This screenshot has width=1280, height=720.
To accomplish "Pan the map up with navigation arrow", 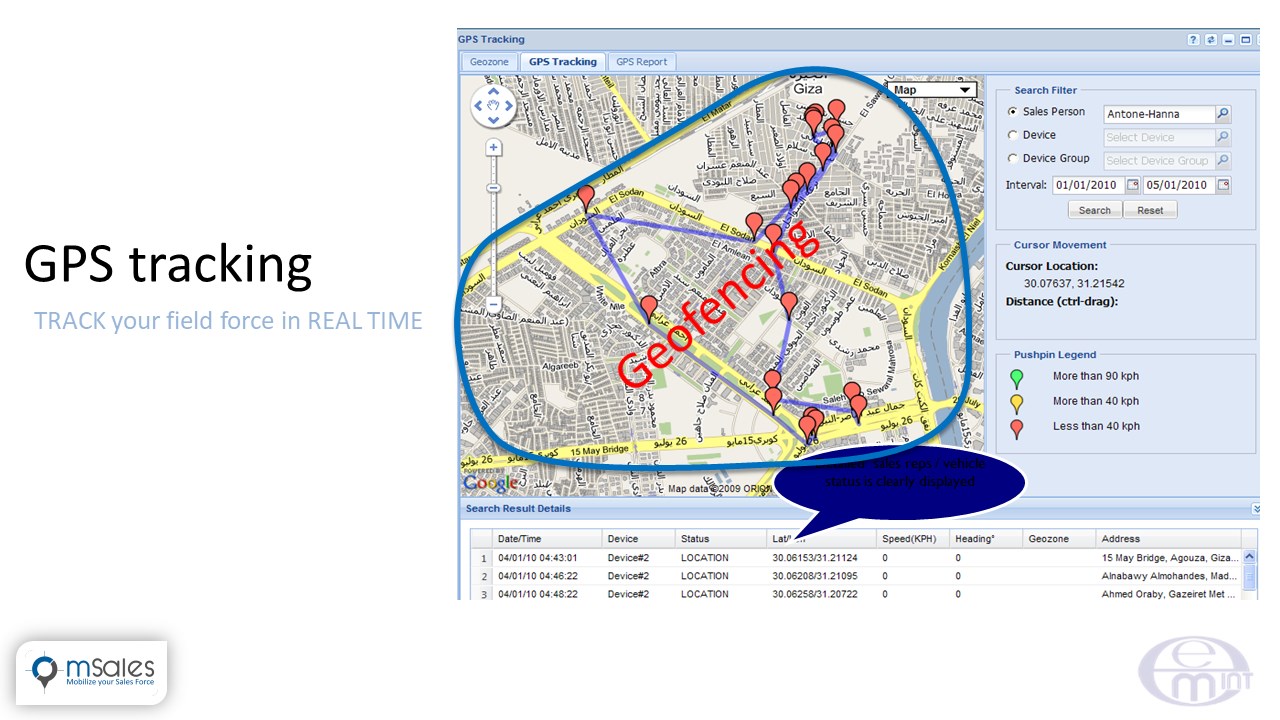I will tap(493, 91).
